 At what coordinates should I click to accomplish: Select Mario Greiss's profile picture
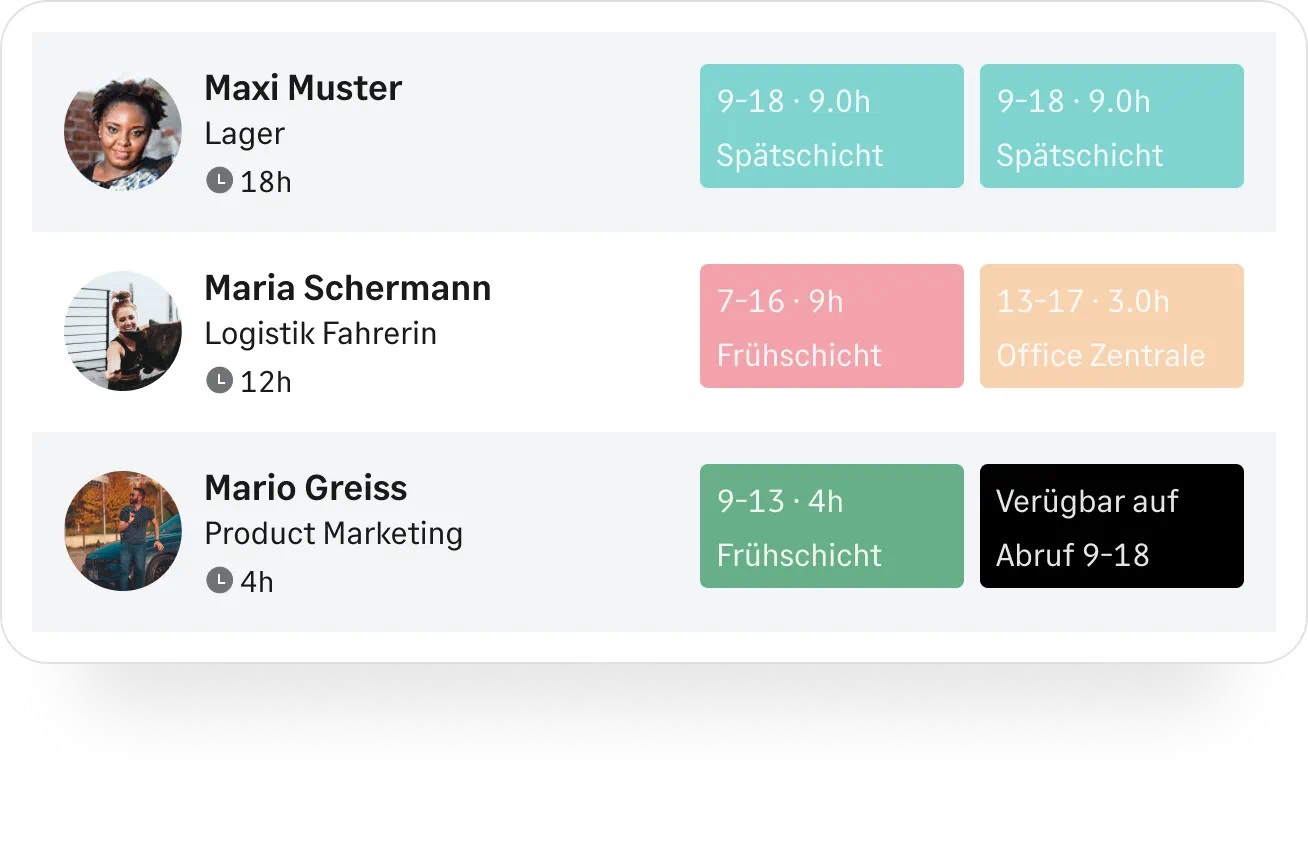(x=123, y=531)
